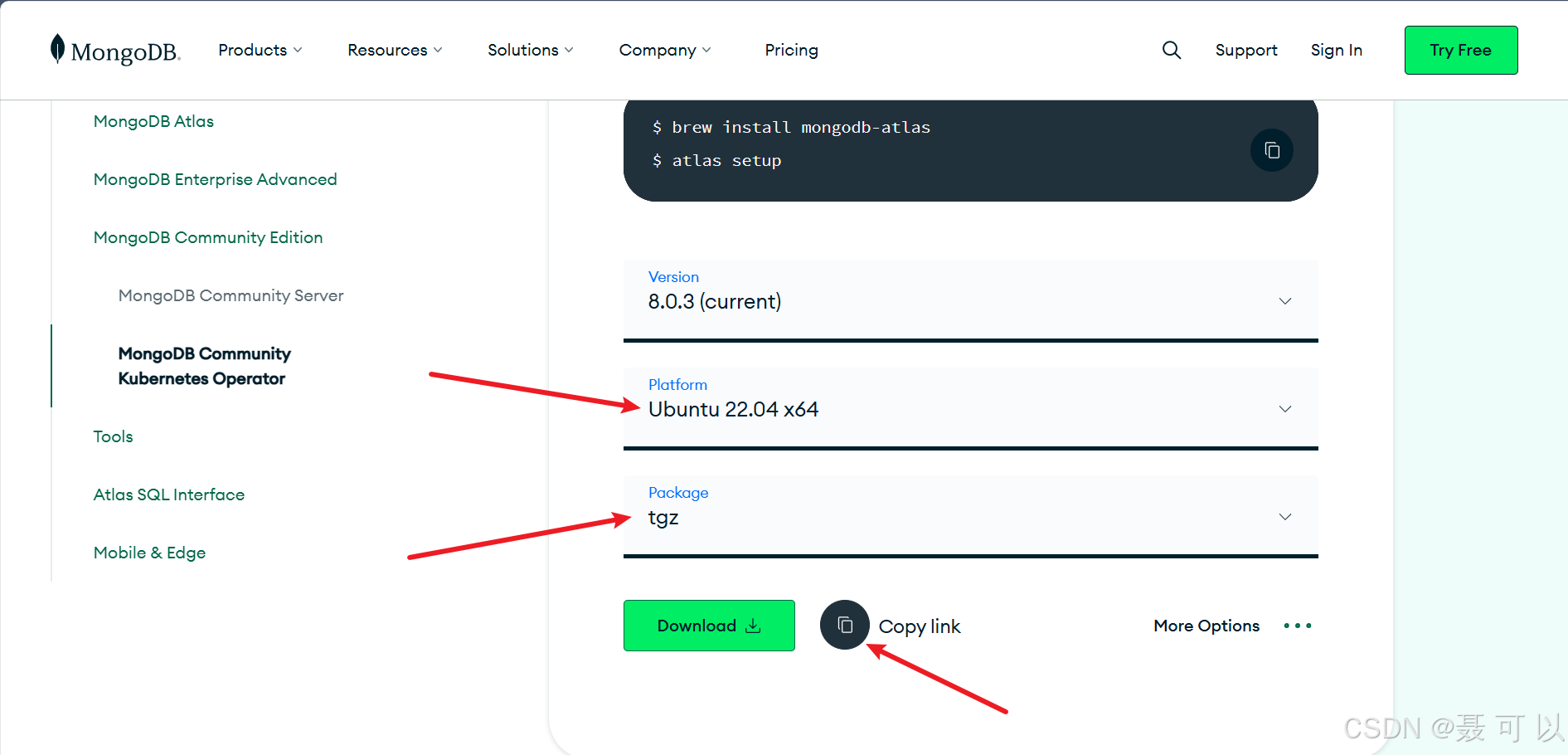Viewport: 1568px width, 755px height.
Task: Open the More Options three dots
Action: click(1297, 626)
